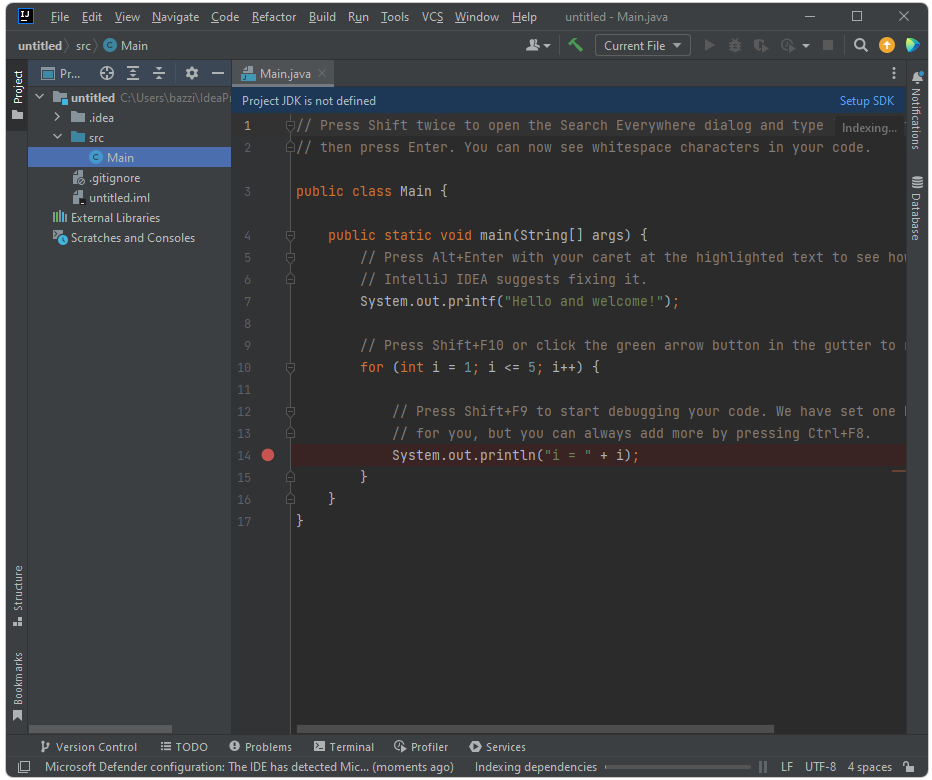Image resolution: width=932 pixels, height=780 pixels.
Task: Open Project panel gear options
Action: (x=192, y=73)
